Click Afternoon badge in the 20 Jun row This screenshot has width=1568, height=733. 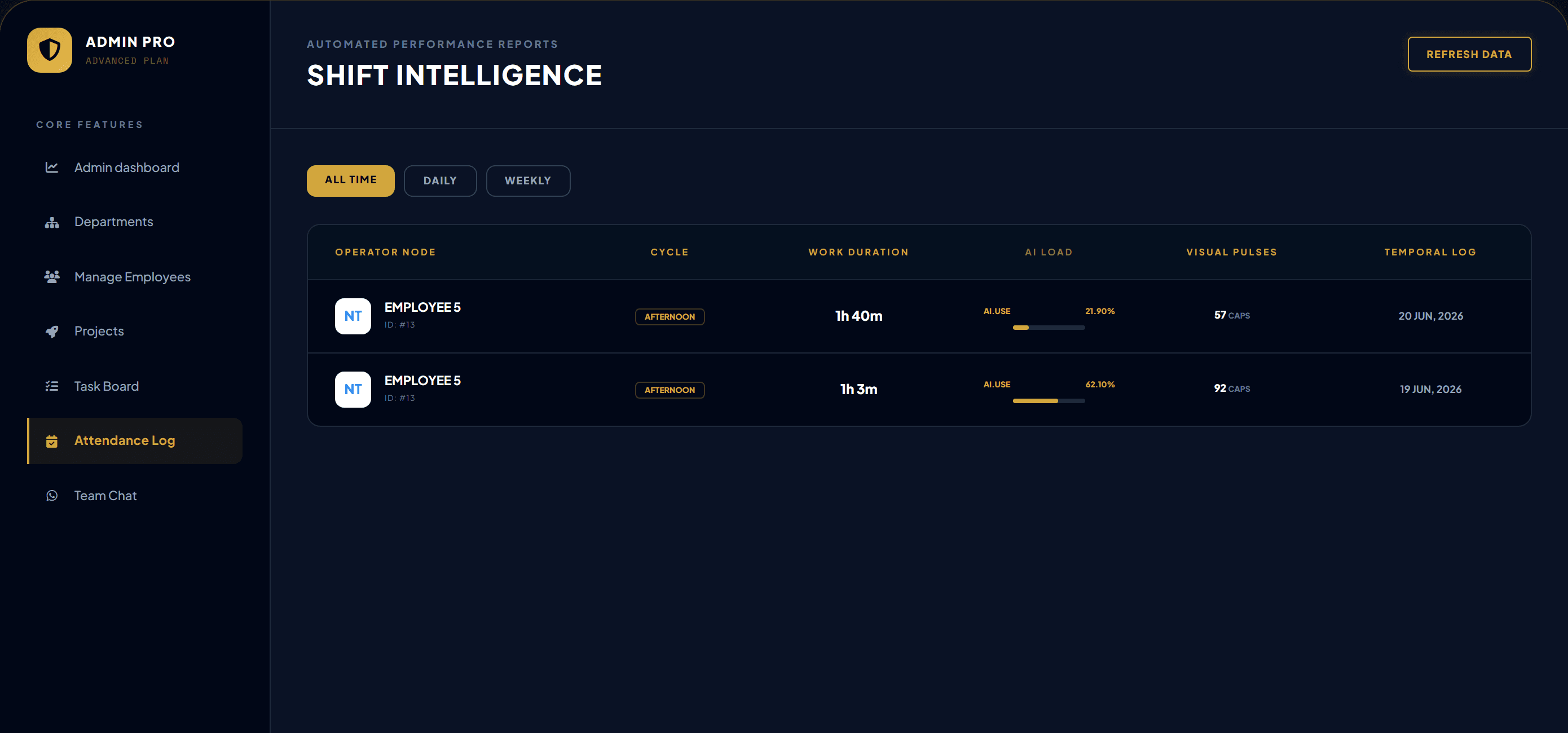pos(670,317)
